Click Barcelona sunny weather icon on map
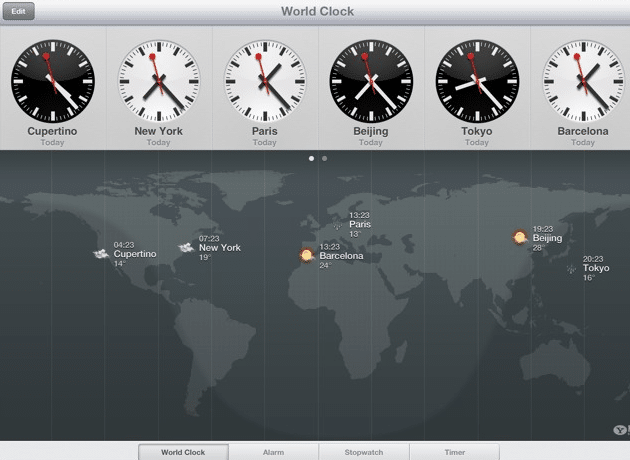630x460 pixels. tap(307, 256)
